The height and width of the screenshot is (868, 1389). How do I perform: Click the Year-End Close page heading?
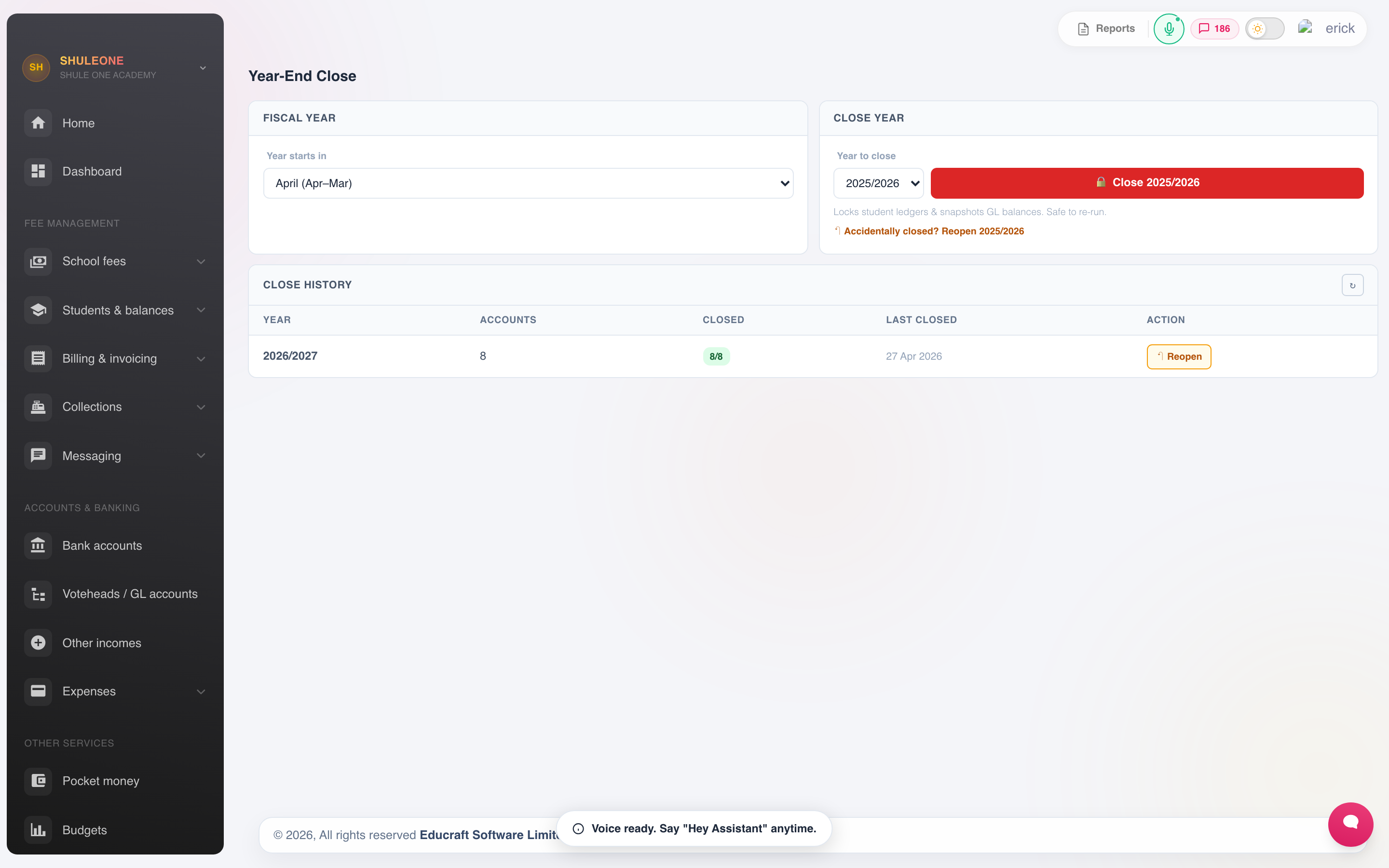(302, 76)
